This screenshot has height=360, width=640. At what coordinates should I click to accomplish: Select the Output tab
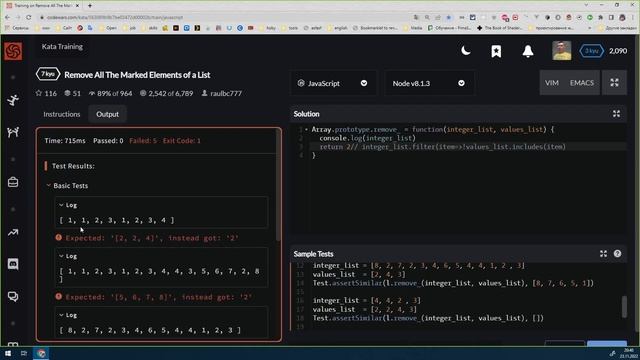click(x=107, y=114)
